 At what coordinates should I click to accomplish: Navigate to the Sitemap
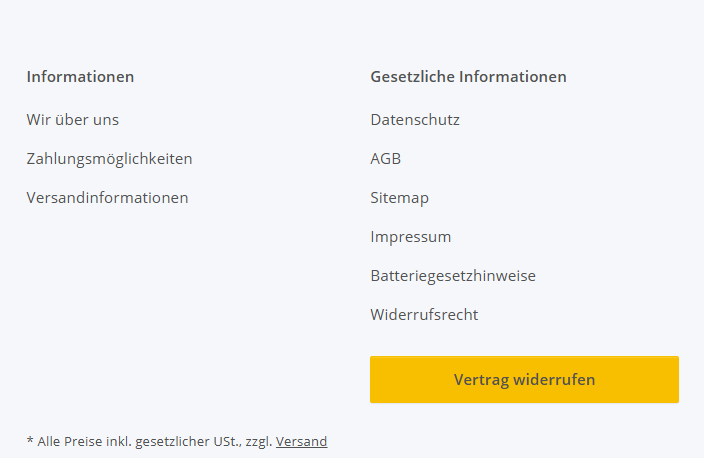399,198
